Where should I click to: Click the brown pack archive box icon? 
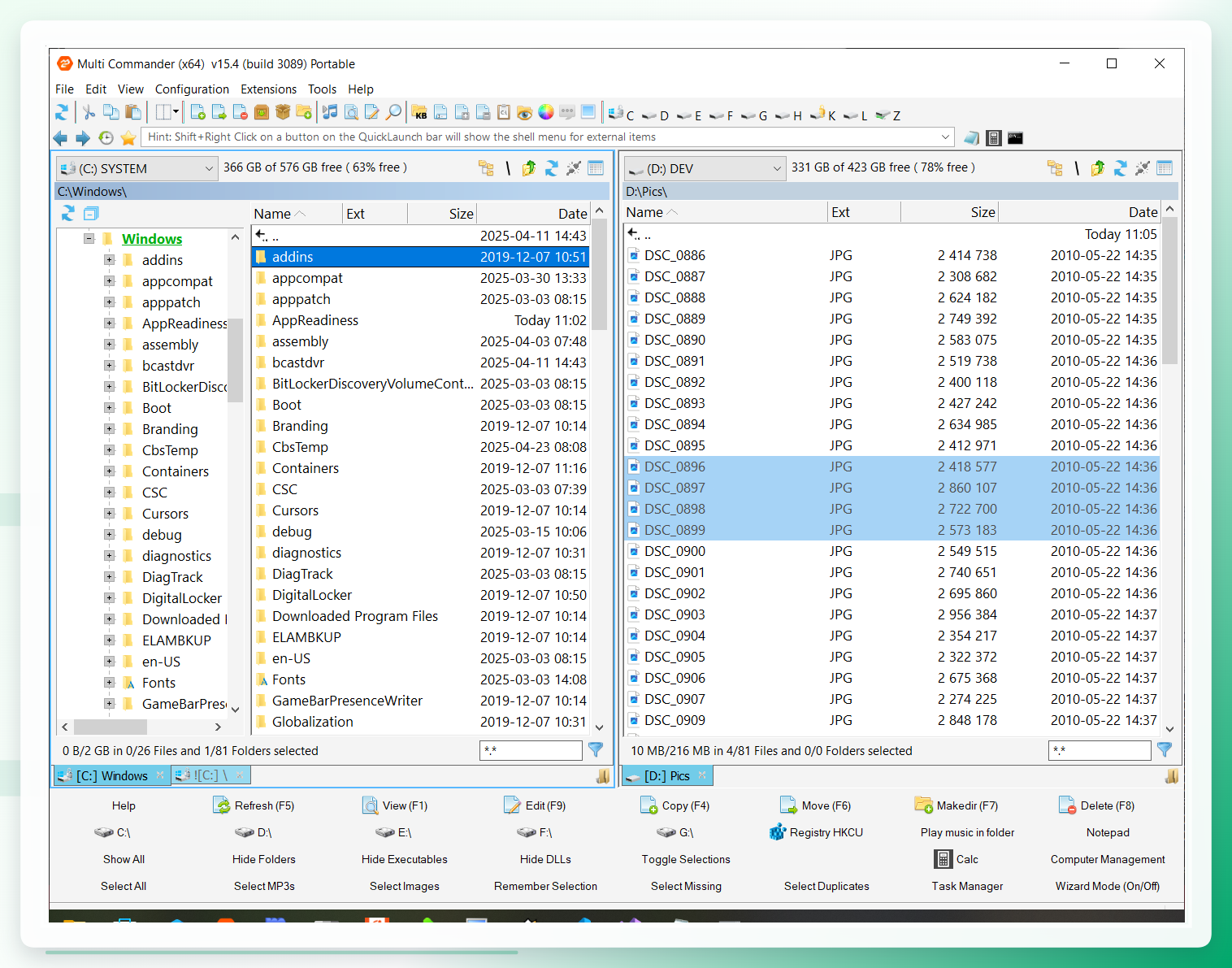[x=262, y=112]
